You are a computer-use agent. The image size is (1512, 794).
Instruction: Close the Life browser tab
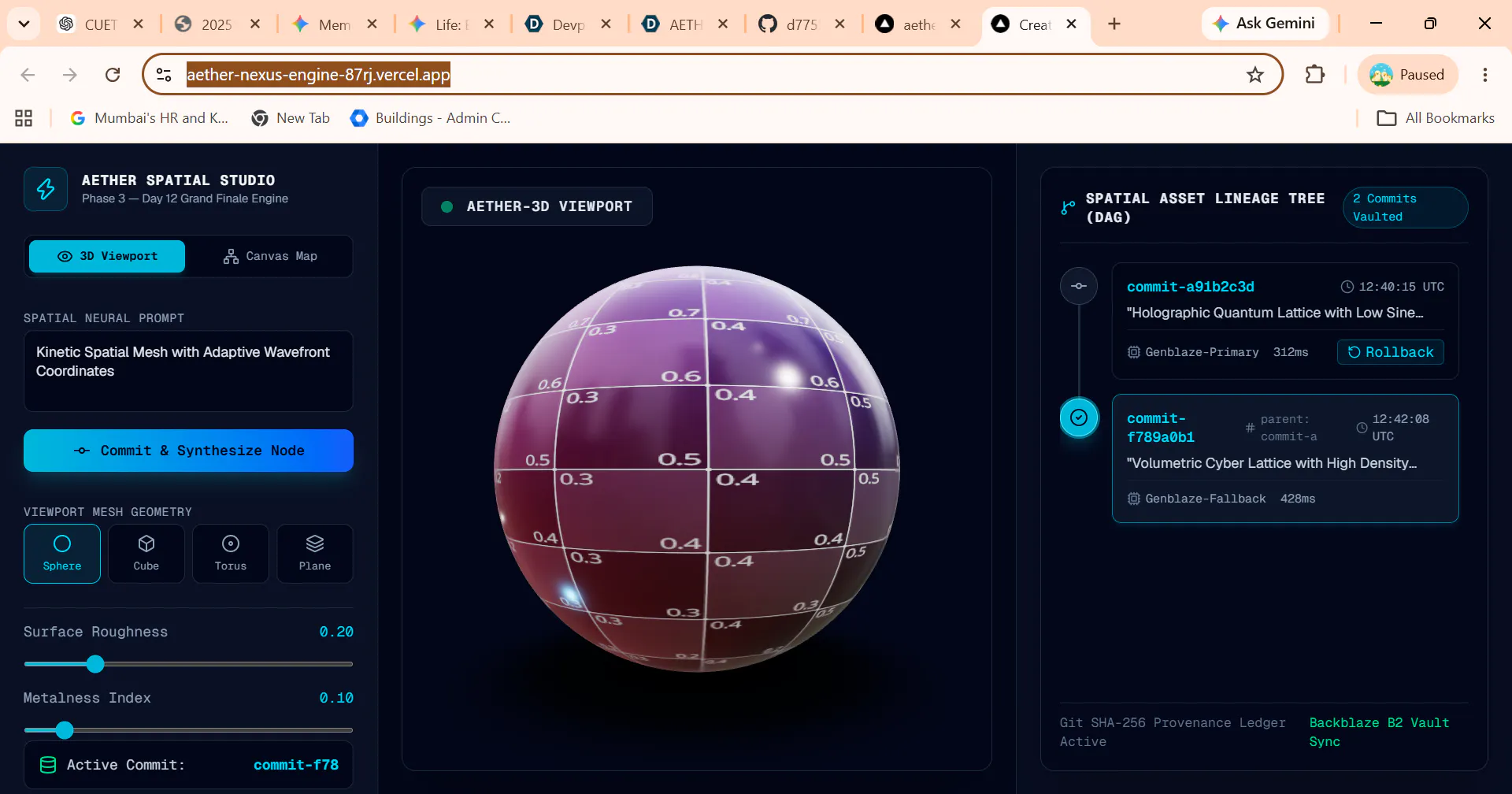point(489,24)
